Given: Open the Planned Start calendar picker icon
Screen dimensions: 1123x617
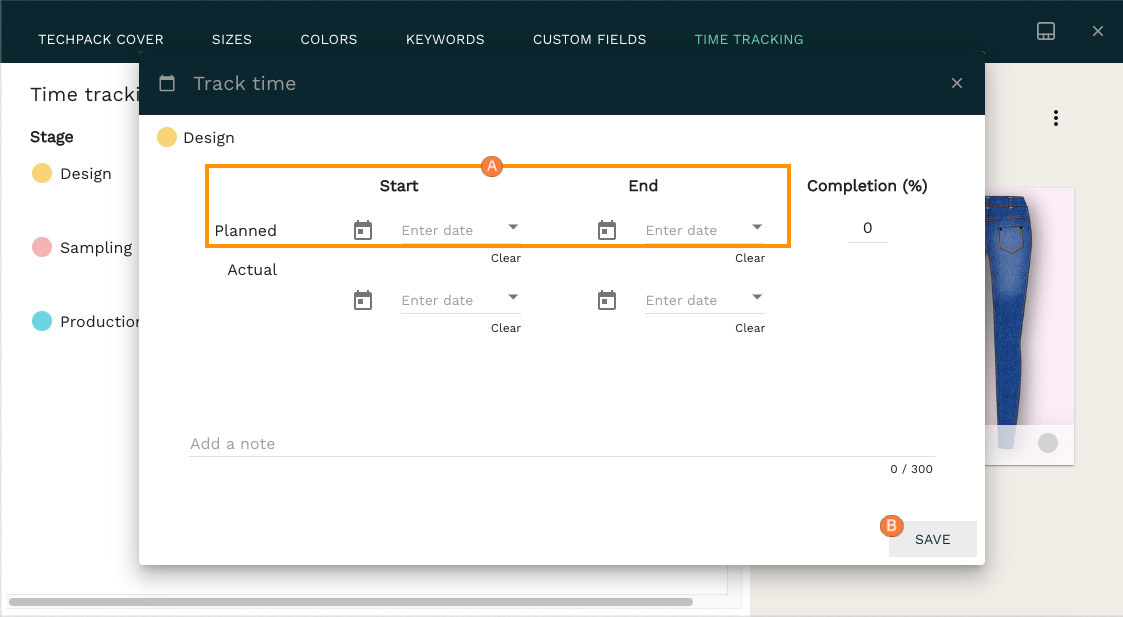Looking at the screenshot, I should (x=363, y=230).
